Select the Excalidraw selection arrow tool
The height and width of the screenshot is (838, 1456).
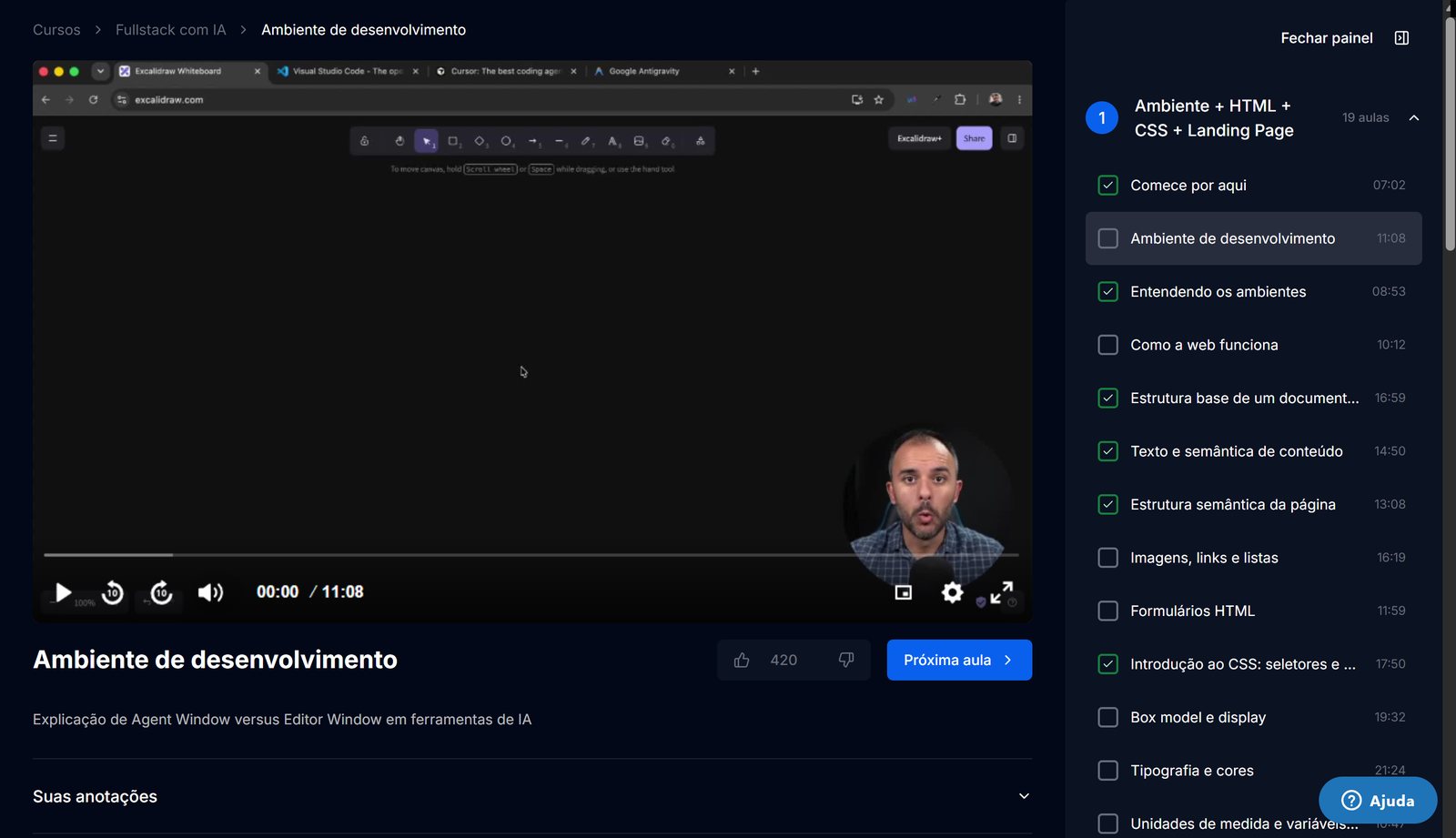tap(426, 141)
